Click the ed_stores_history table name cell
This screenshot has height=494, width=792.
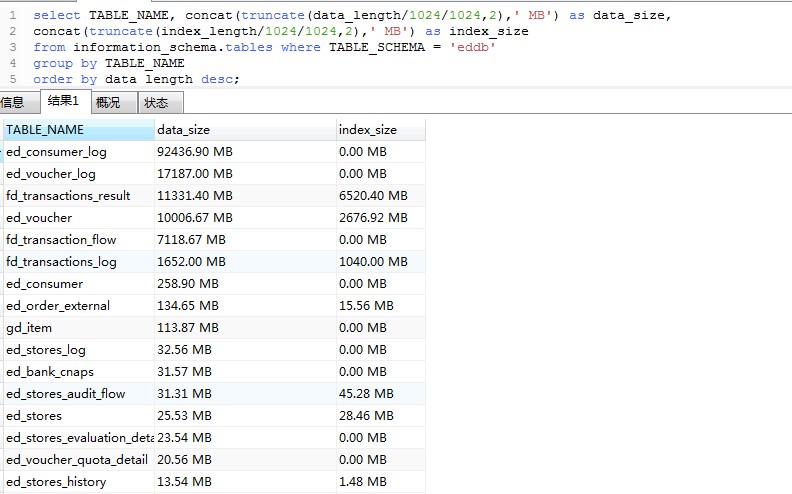56,482
